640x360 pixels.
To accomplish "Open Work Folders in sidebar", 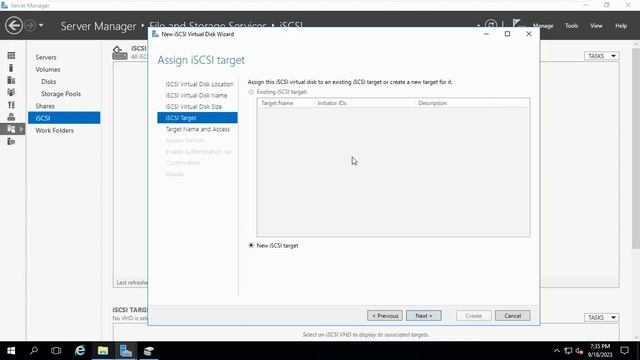I will (54, 131).
